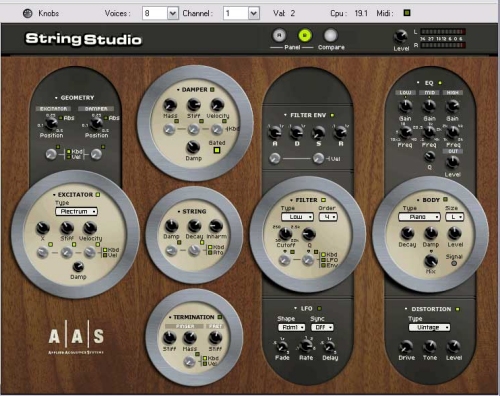Click the Damper Damp knob

click(193, 147)
